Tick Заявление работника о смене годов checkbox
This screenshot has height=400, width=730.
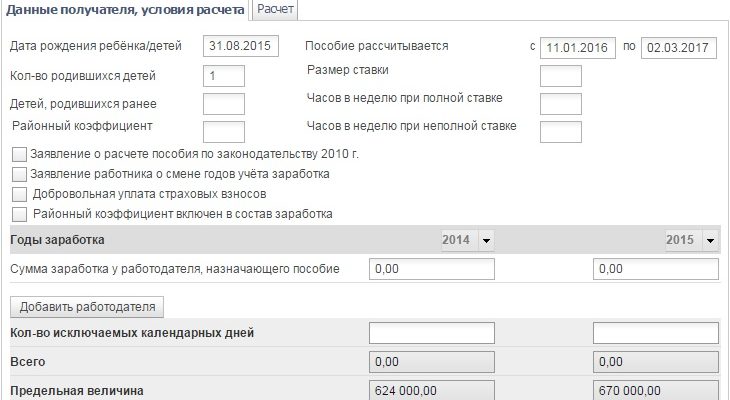pos(19,174)
